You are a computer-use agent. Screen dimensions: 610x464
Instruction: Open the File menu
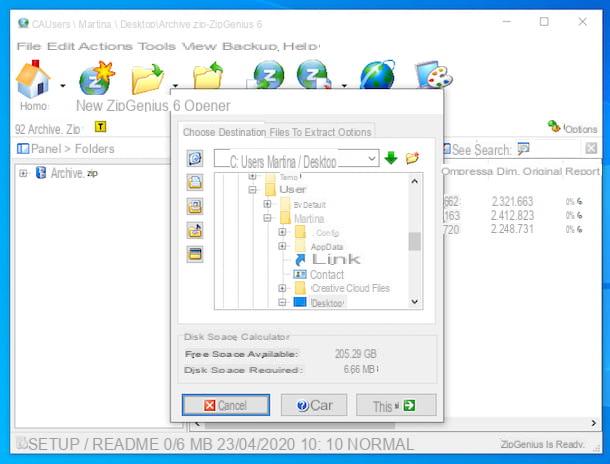tap(28, 46)
